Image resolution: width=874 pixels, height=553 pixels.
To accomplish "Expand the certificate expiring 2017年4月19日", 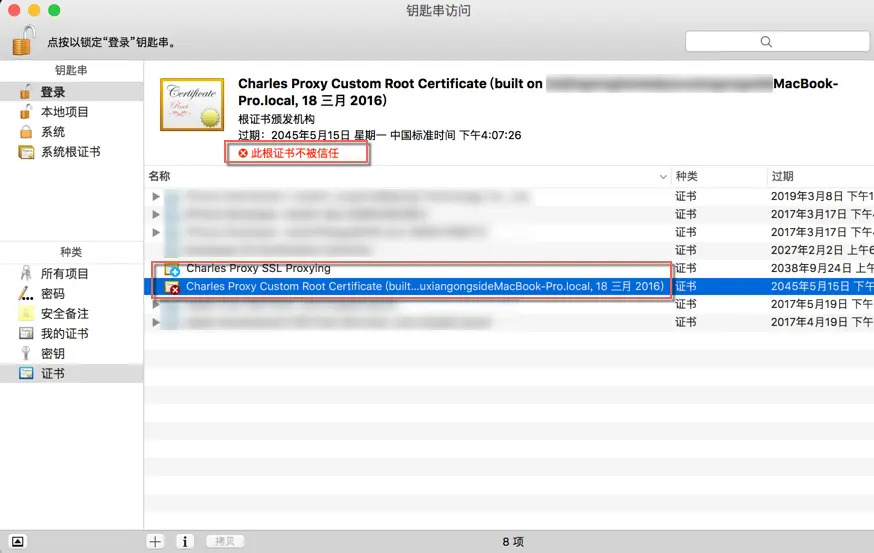I will pos(156,322).
